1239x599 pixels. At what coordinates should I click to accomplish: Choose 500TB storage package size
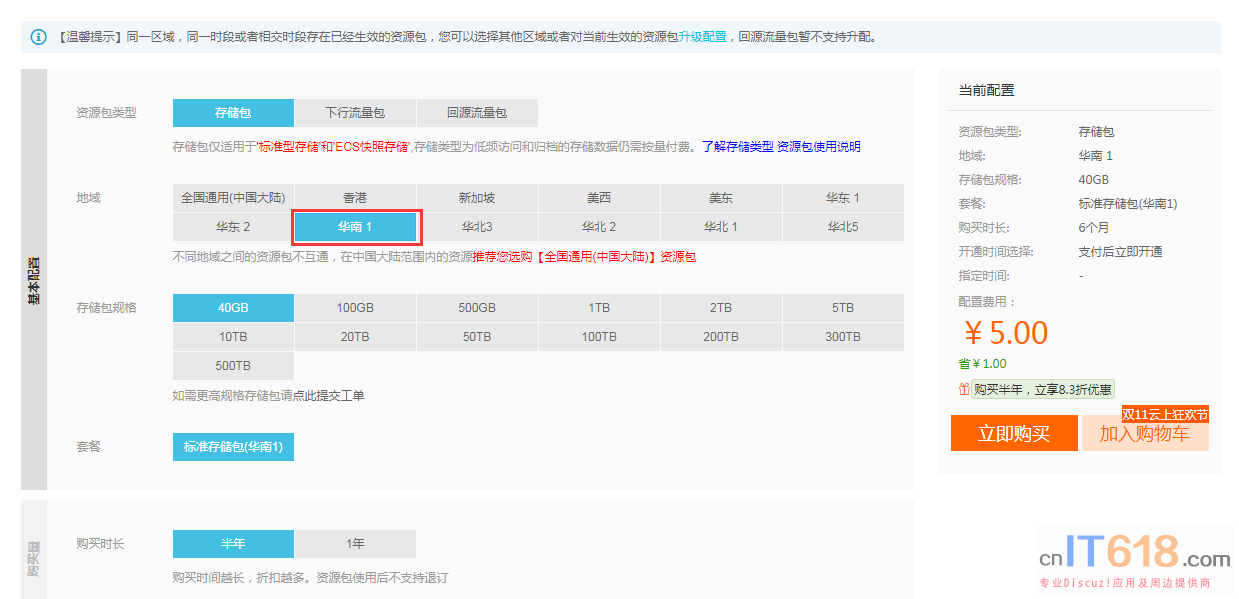[x=233, y=366]
